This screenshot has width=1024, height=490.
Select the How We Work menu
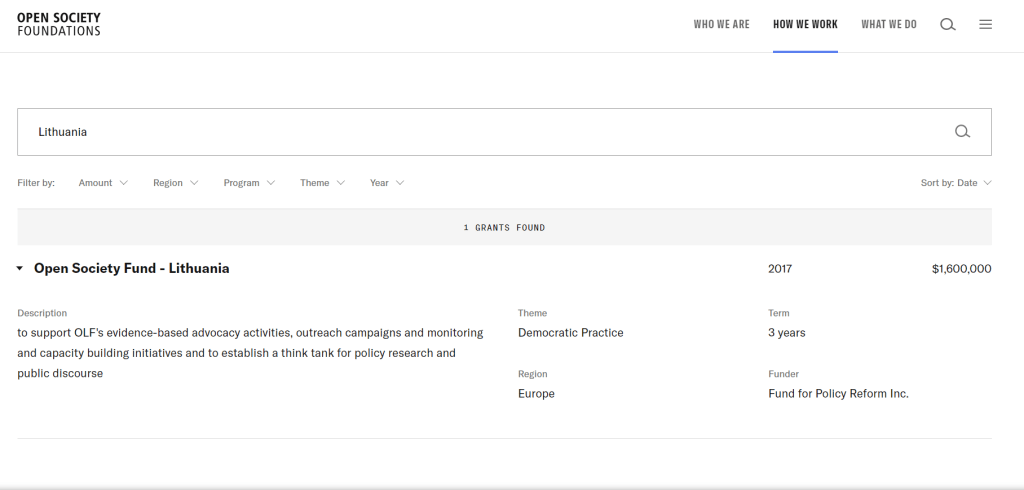805,25
